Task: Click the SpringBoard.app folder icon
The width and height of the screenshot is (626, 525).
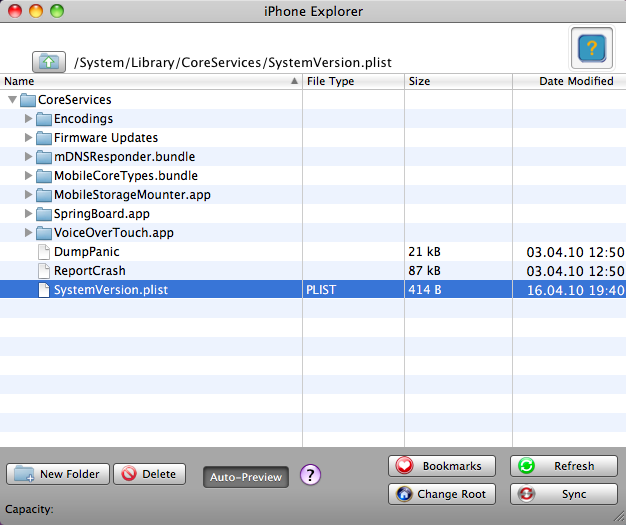Action: click(x=44, y=214)
